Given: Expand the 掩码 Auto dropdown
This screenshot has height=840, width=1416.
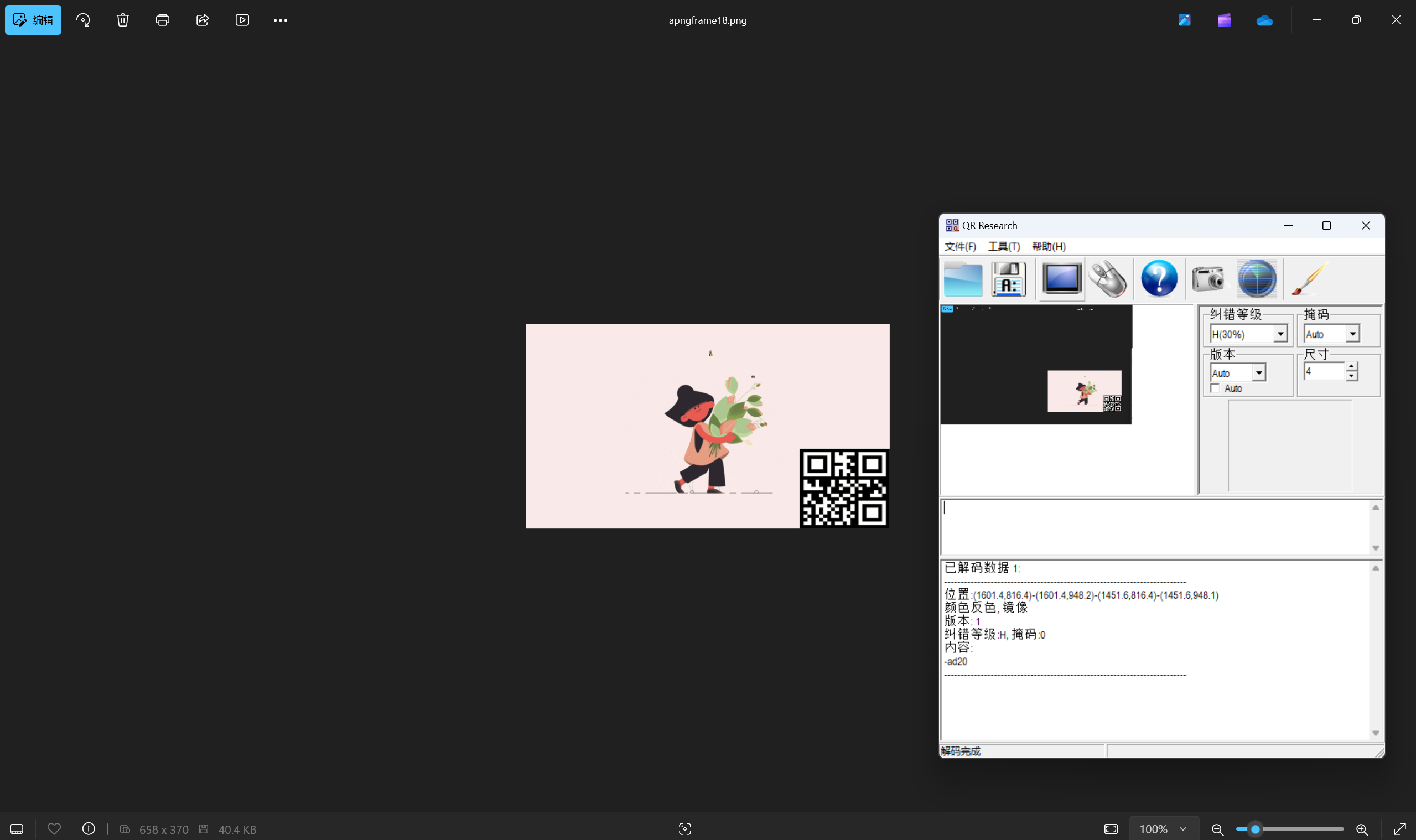Looking at the screenshot, I should coord(1352,334).
